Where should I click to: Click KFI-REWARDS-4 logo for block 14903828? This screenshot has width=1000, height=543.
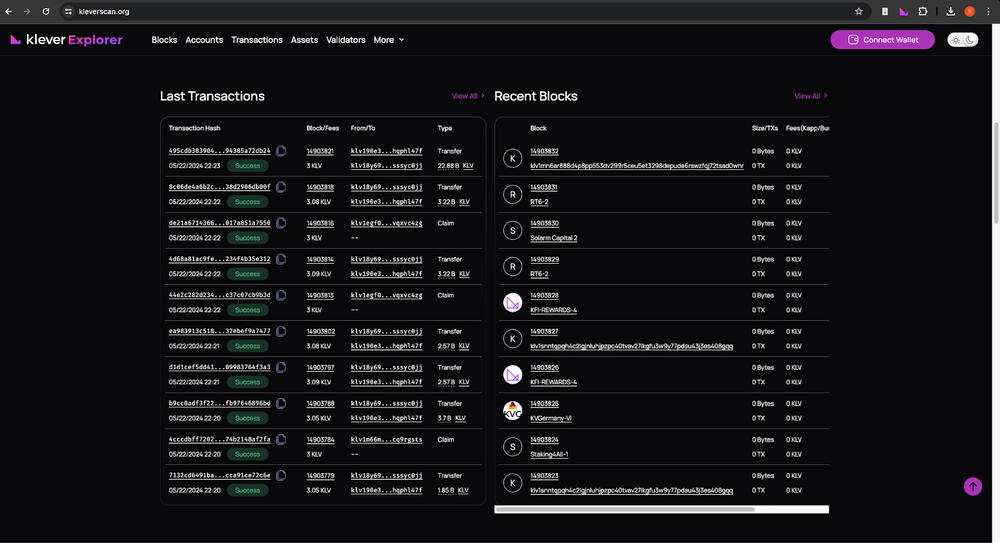(x=513, y=302)
